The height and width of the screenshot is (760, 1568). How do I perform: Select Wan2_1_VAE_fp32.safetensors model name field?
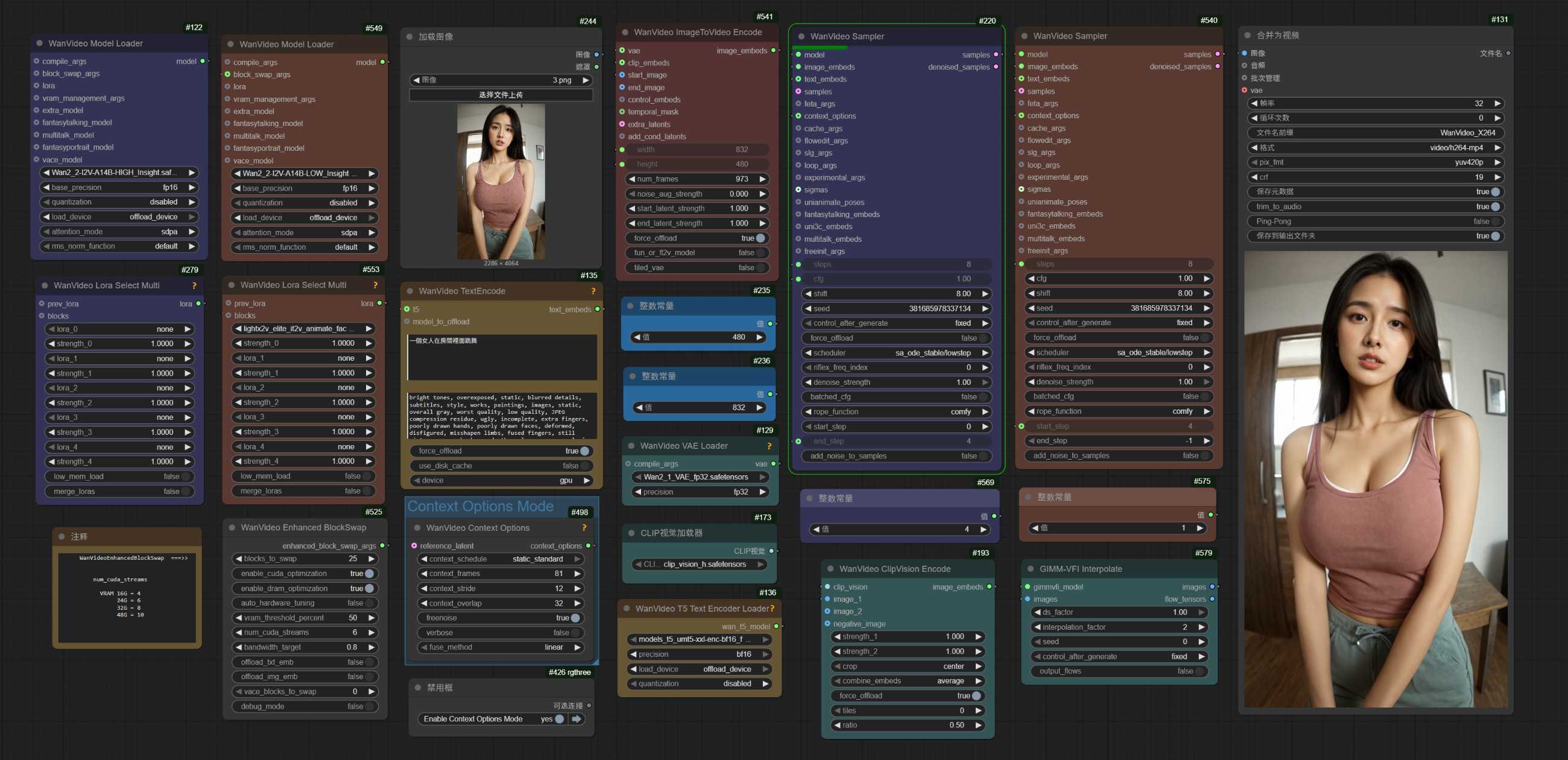point(696,478)
